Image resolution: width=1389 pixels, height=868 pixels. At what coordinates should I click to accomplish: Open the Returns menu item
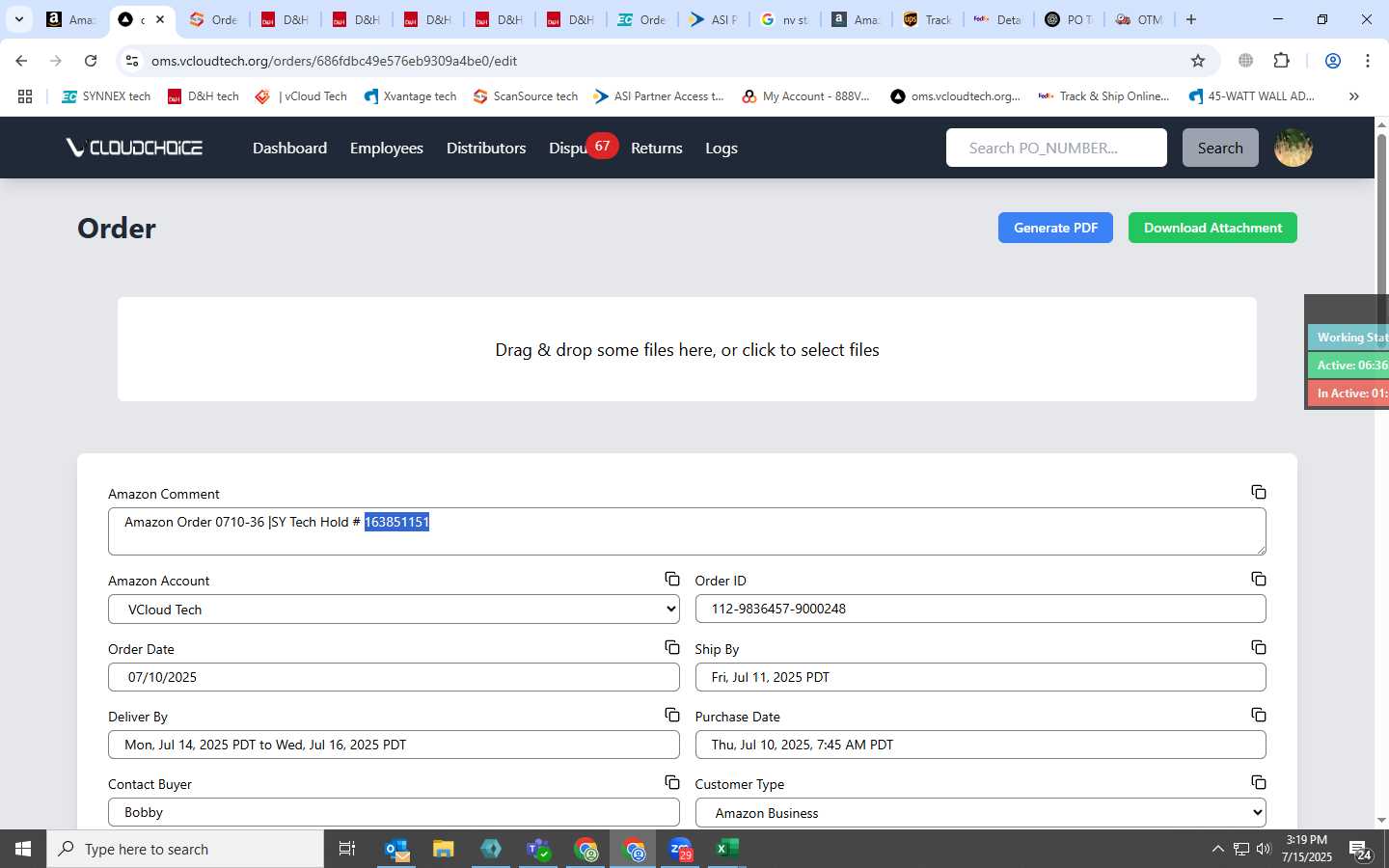click(657, 148)
